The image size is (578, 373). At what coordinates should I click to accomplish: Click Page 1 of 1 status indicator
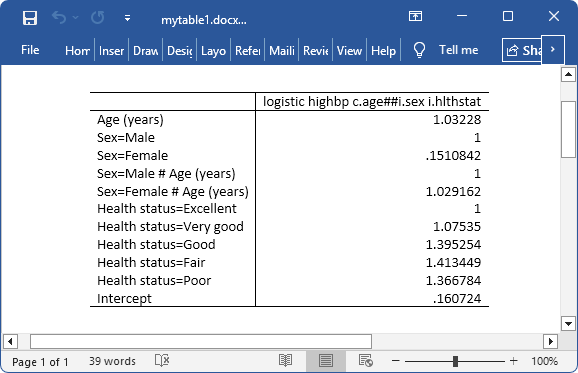pos(40,362)
